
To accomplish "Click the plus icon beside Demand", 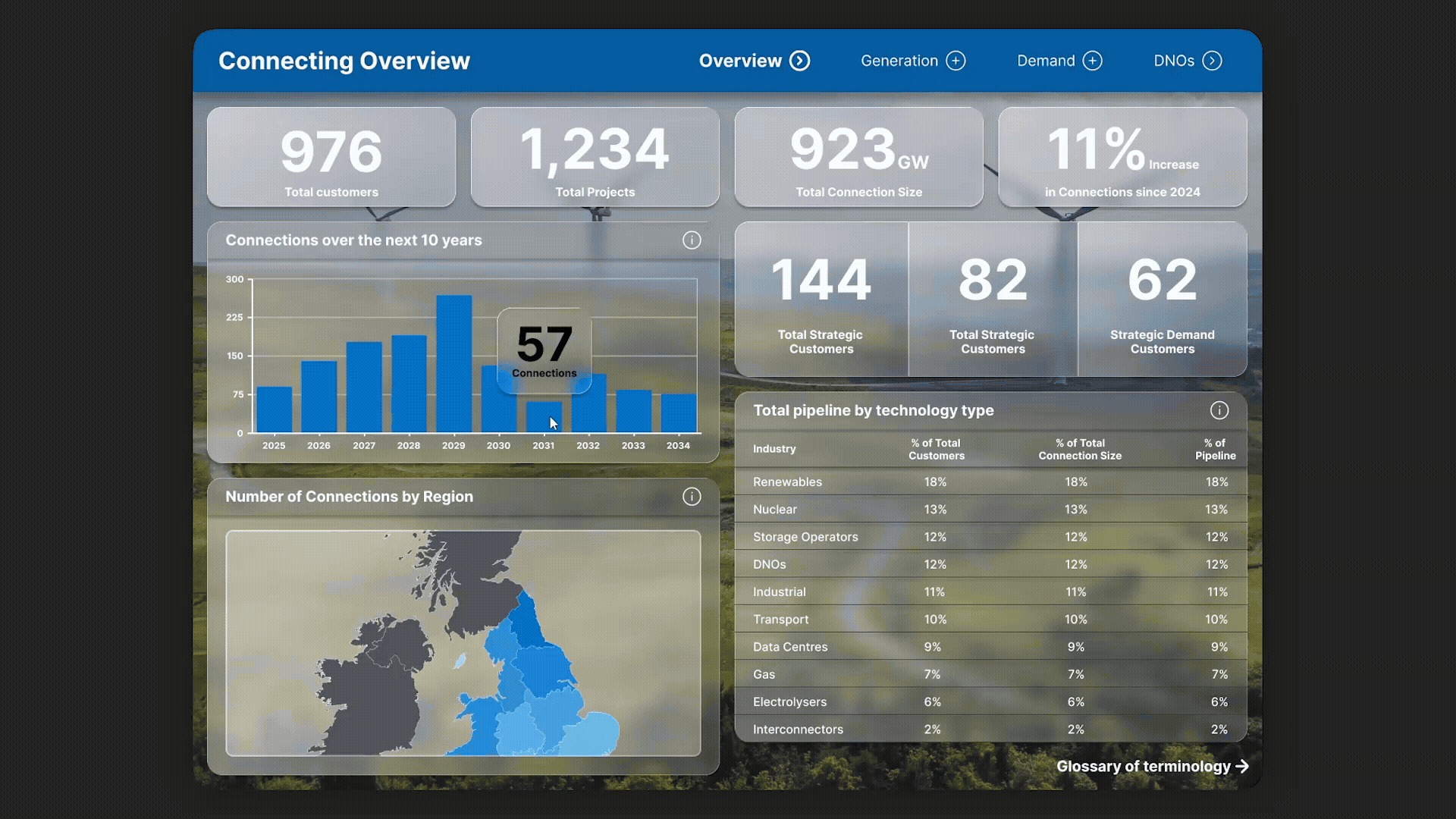I will pyautogui.click(x=1092, y=61).
